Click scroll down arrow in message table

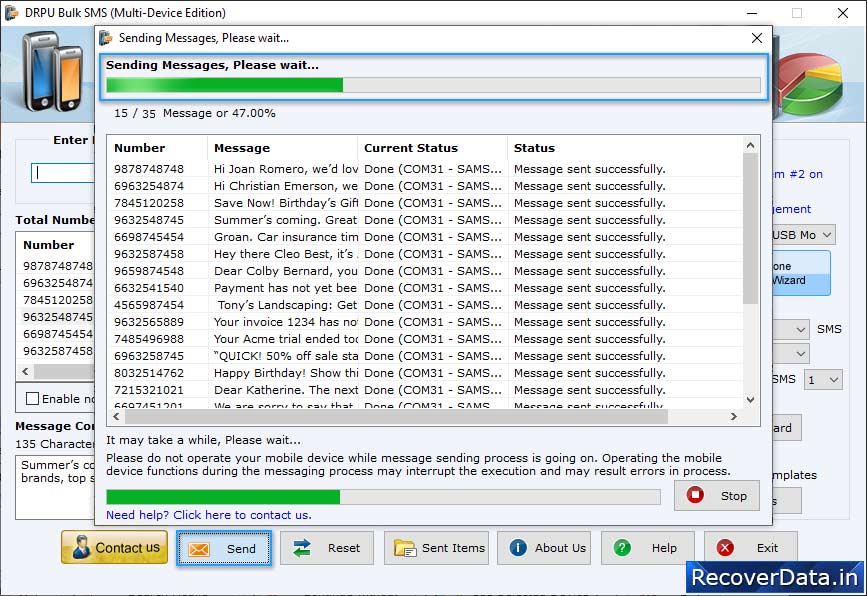pos(750,399)
